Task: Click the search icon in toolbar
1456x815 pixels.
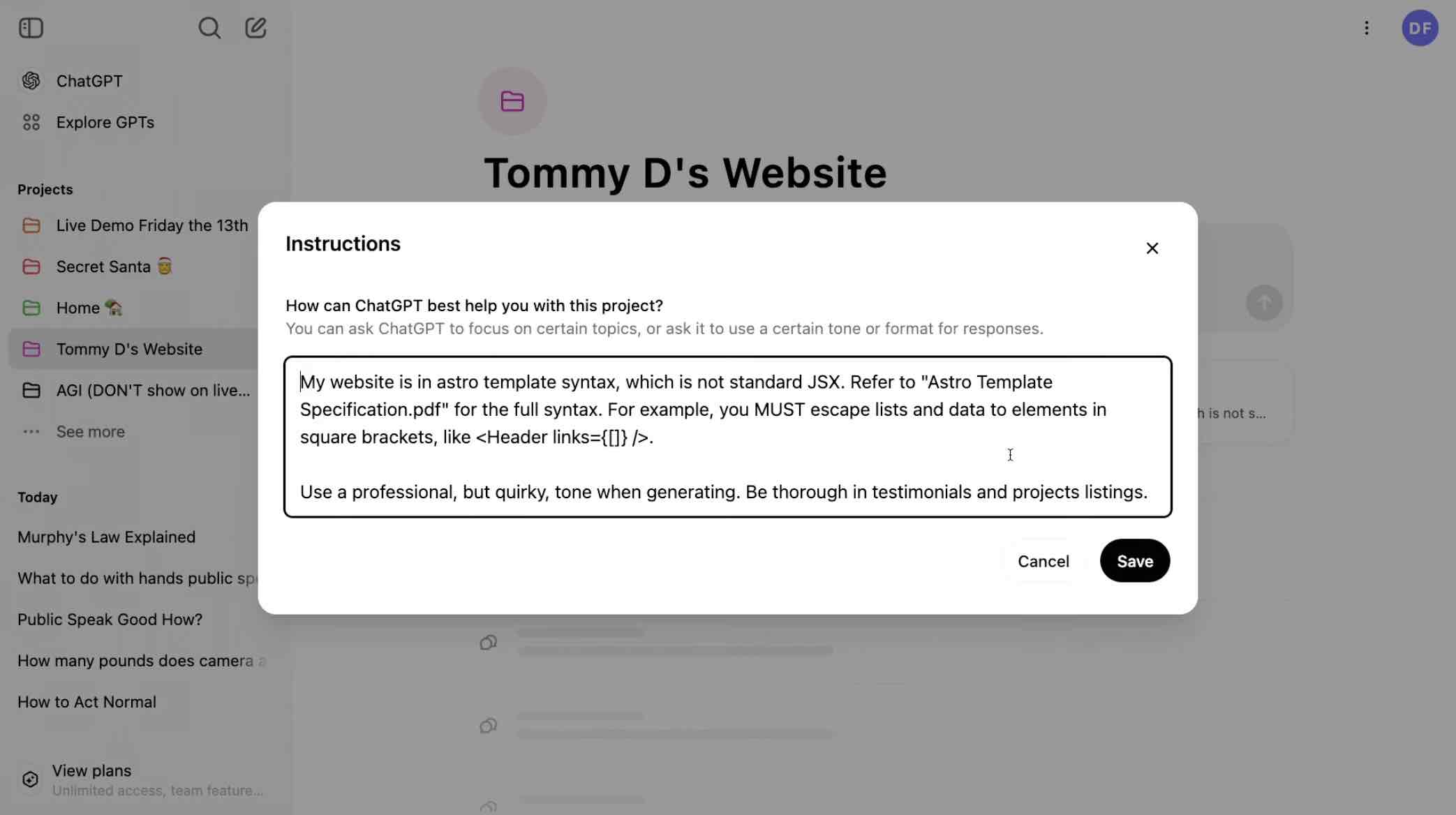Action: click(210, 27)
